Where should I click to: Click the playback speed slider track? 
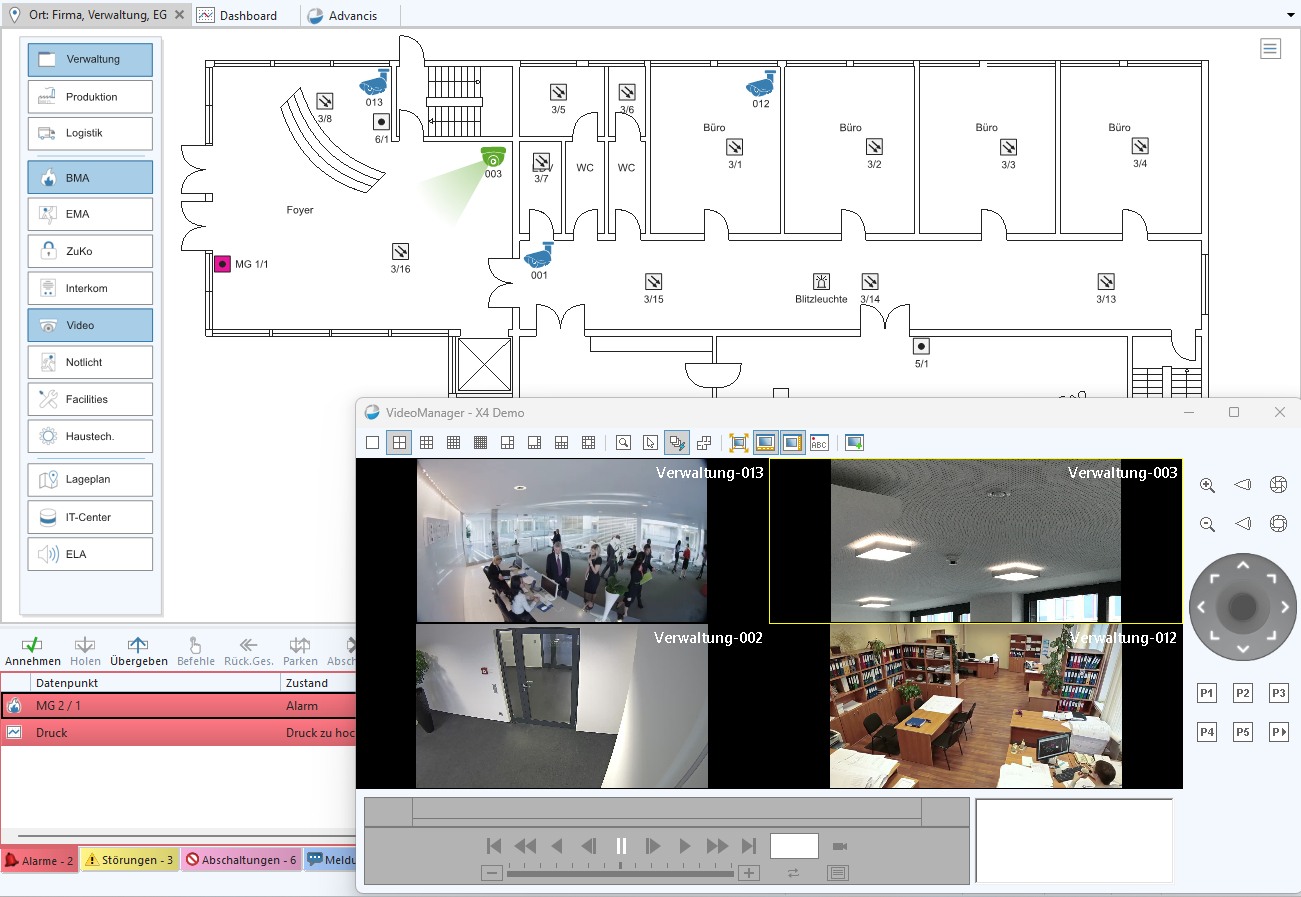point(620,873)
